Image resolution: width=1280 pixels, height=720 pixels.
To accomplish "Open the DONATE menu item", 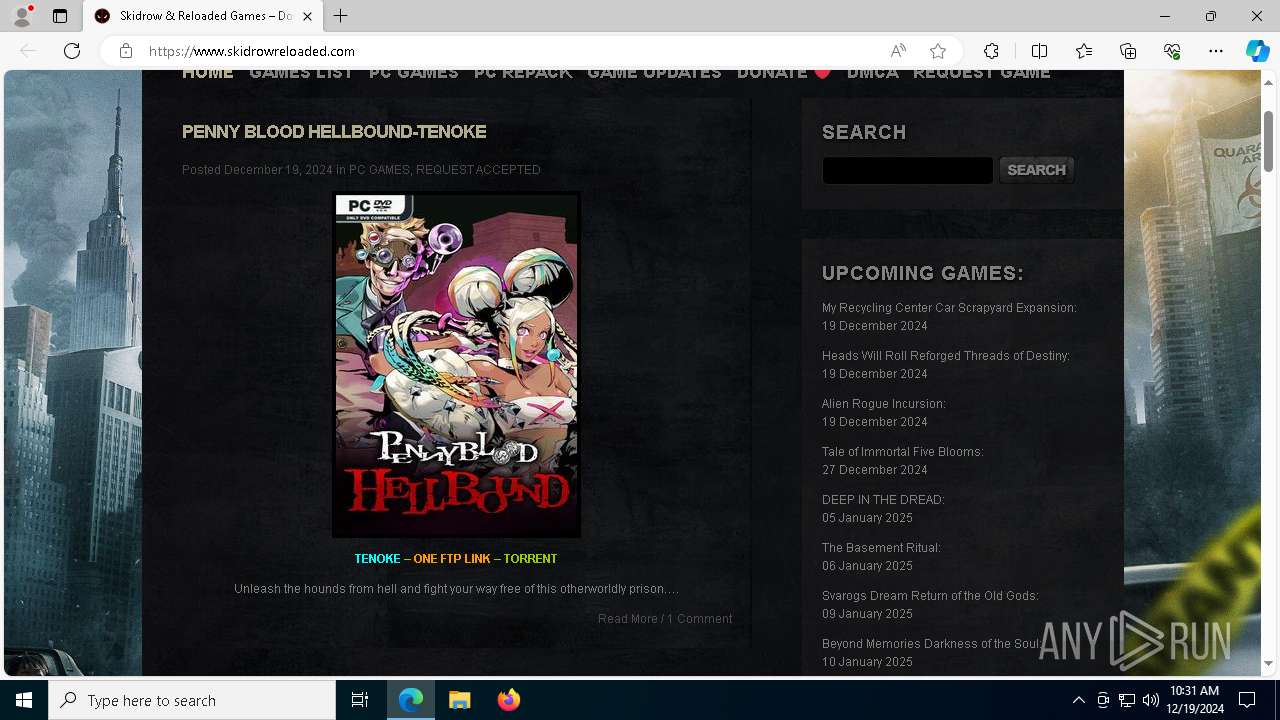I will pos(783,73).
